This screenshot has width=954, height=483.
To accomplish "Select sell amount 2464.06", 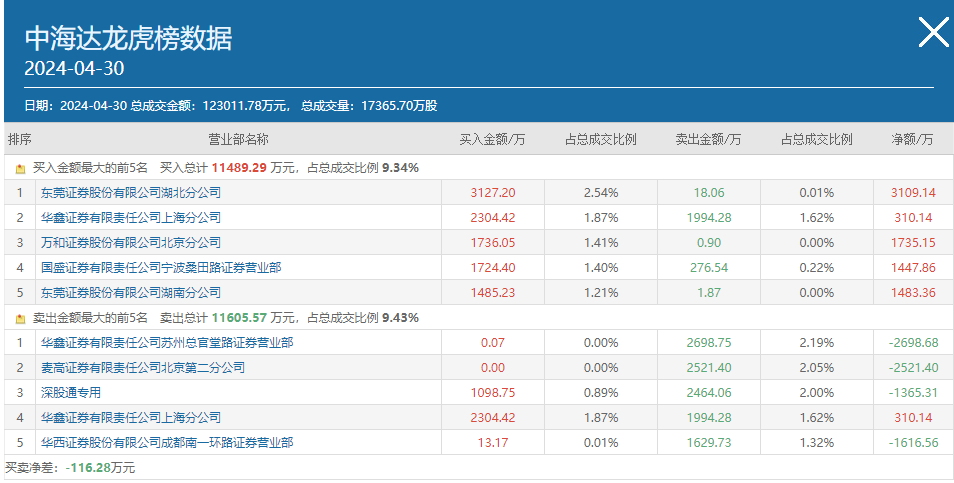I will (709, 392).
